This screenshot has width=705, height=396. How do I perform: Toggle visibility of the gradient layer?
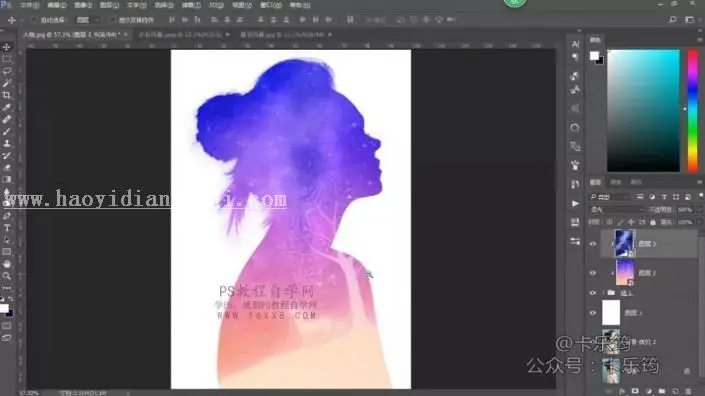click(x=593, y=273)
